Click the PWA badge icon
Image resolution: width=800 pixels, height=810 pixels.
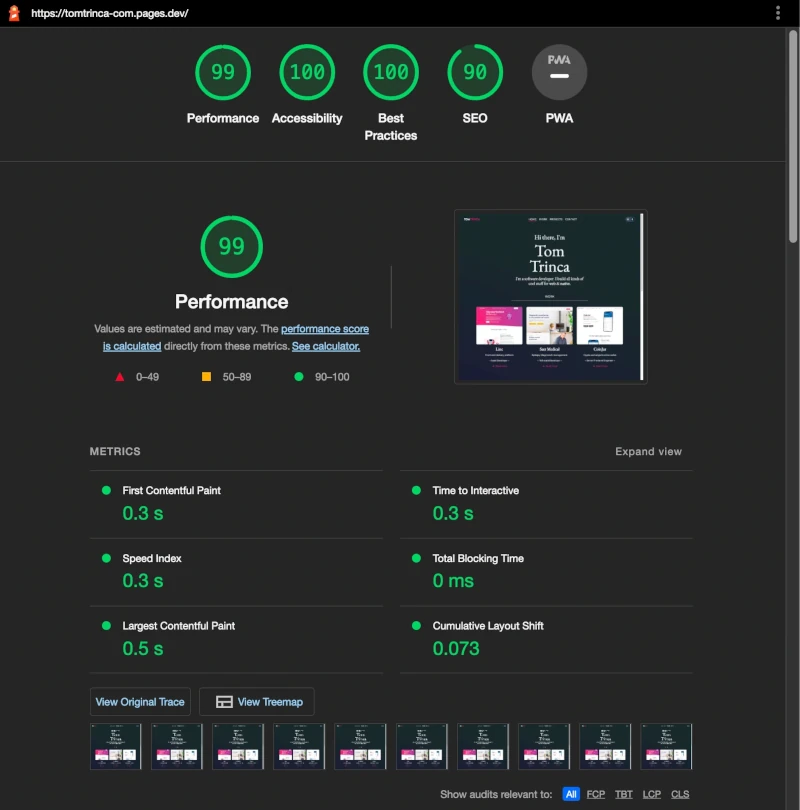click(x=559, y=72)
